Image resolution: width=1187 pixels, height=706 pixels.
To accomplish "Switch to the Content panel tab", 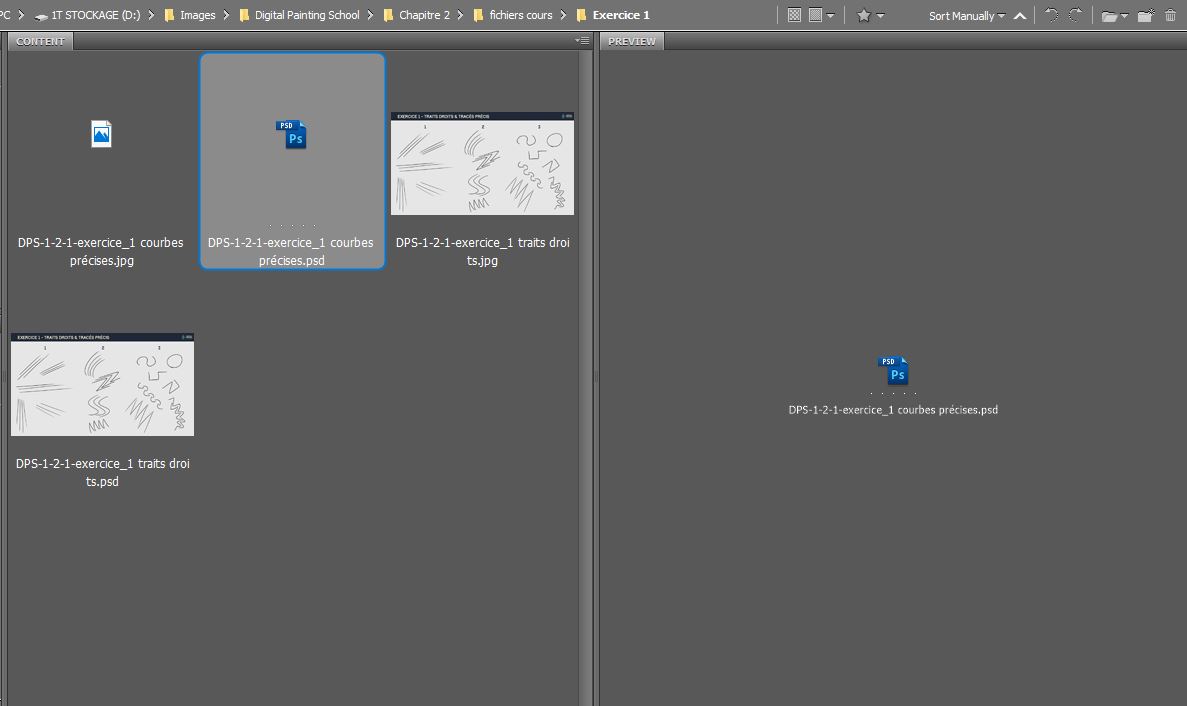I will (x=40, y=41).
